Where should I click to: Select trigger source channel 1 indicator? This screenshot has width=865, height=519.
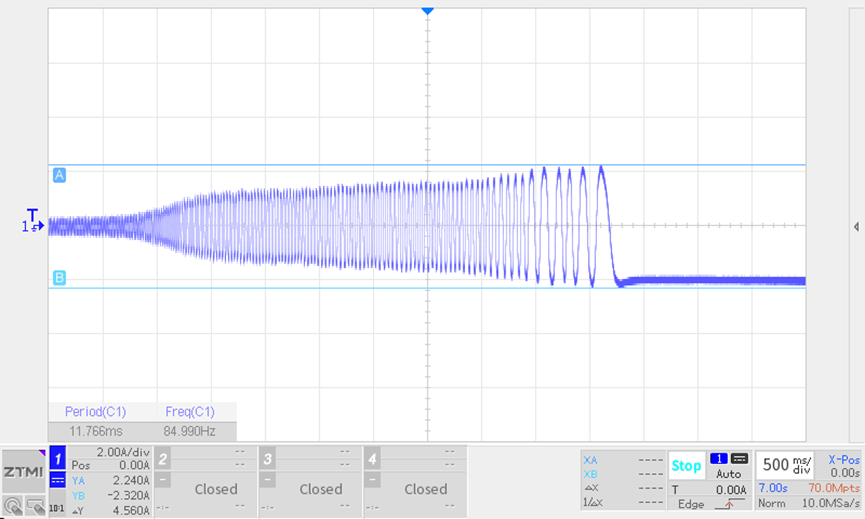[x=718, y=458]
